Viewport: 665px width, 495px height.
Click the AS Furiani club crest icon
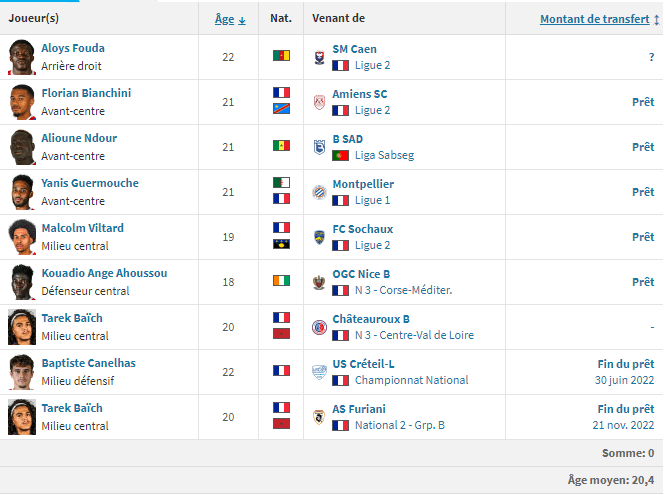(x=319, y=417)
